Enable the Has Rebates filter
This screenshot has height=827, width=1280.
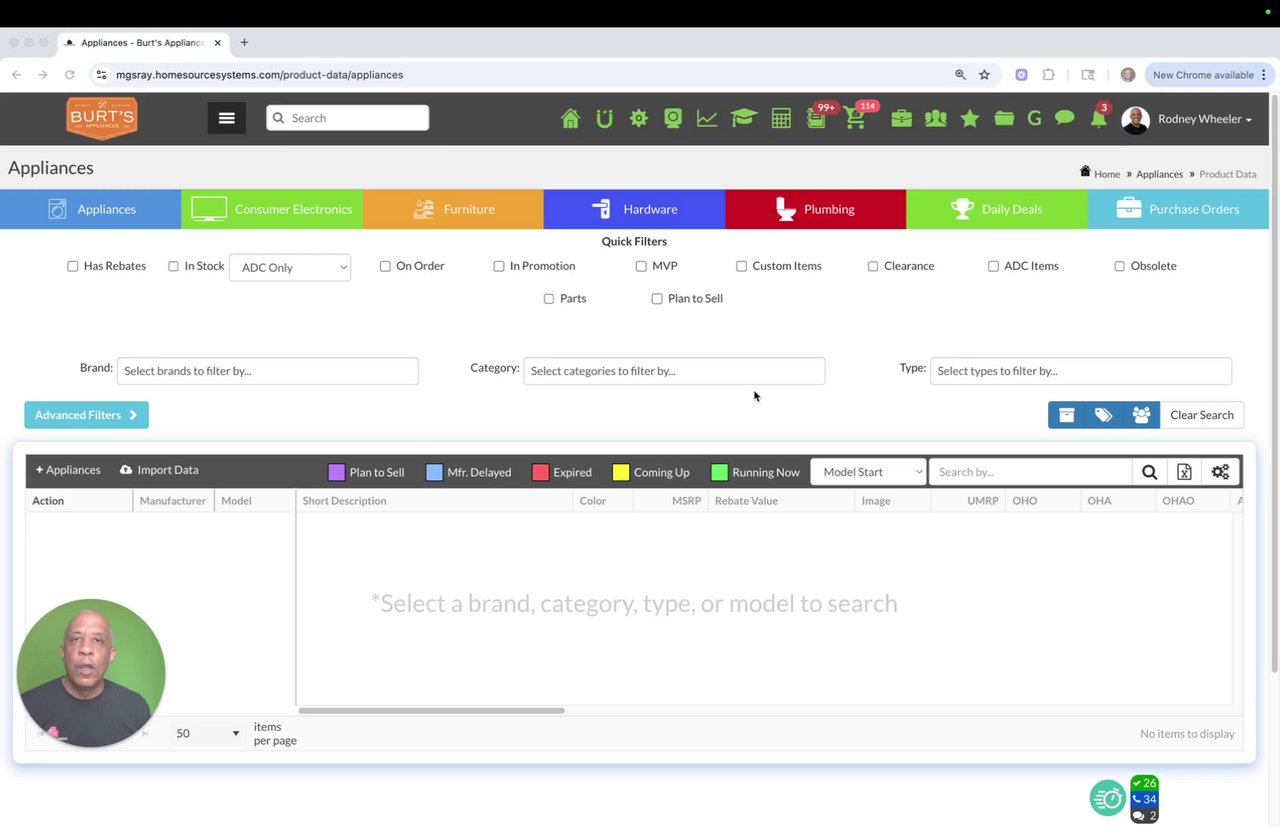click(73, 266)
